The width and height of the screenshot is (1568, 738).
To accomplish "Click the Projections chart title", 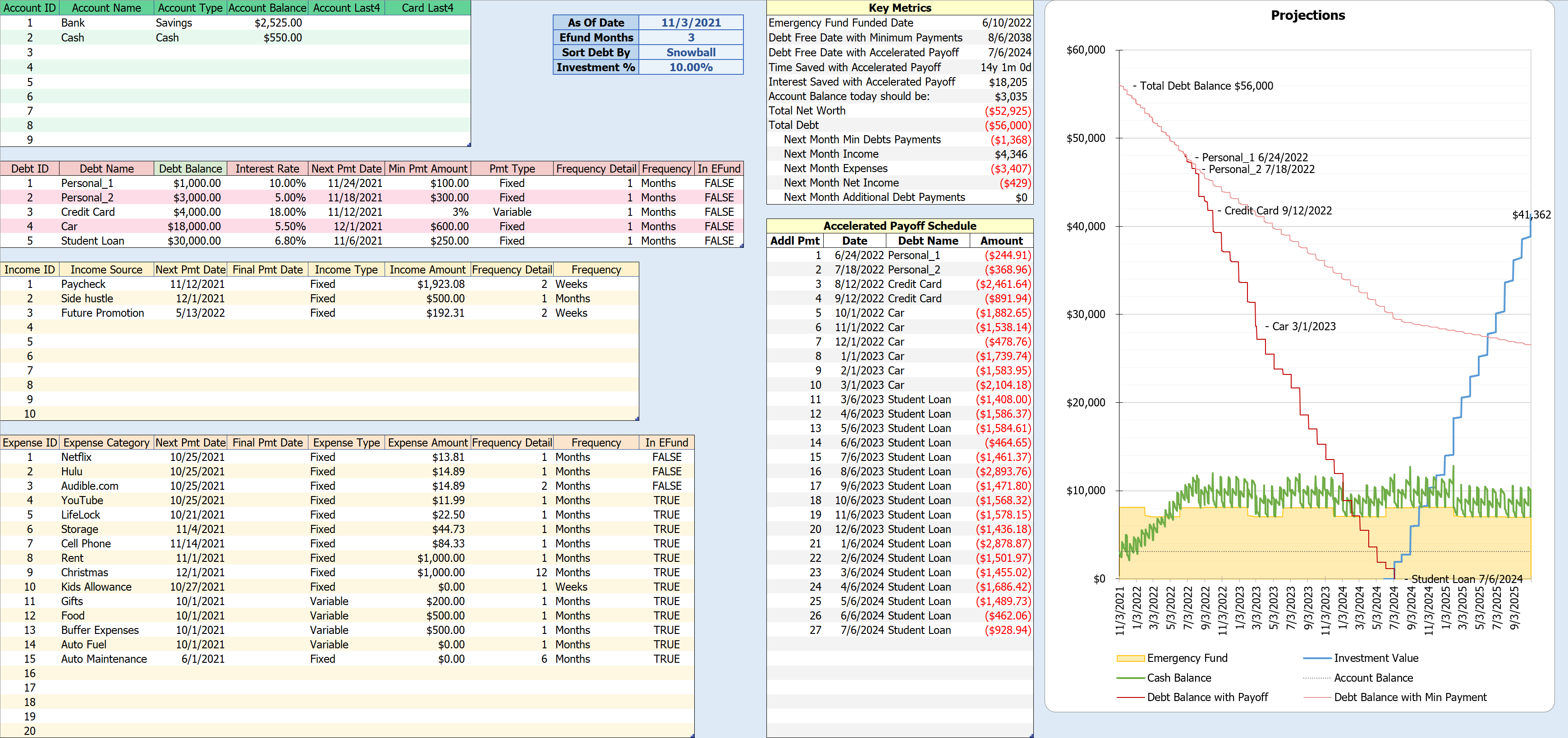I will [x=1307, y=15].
